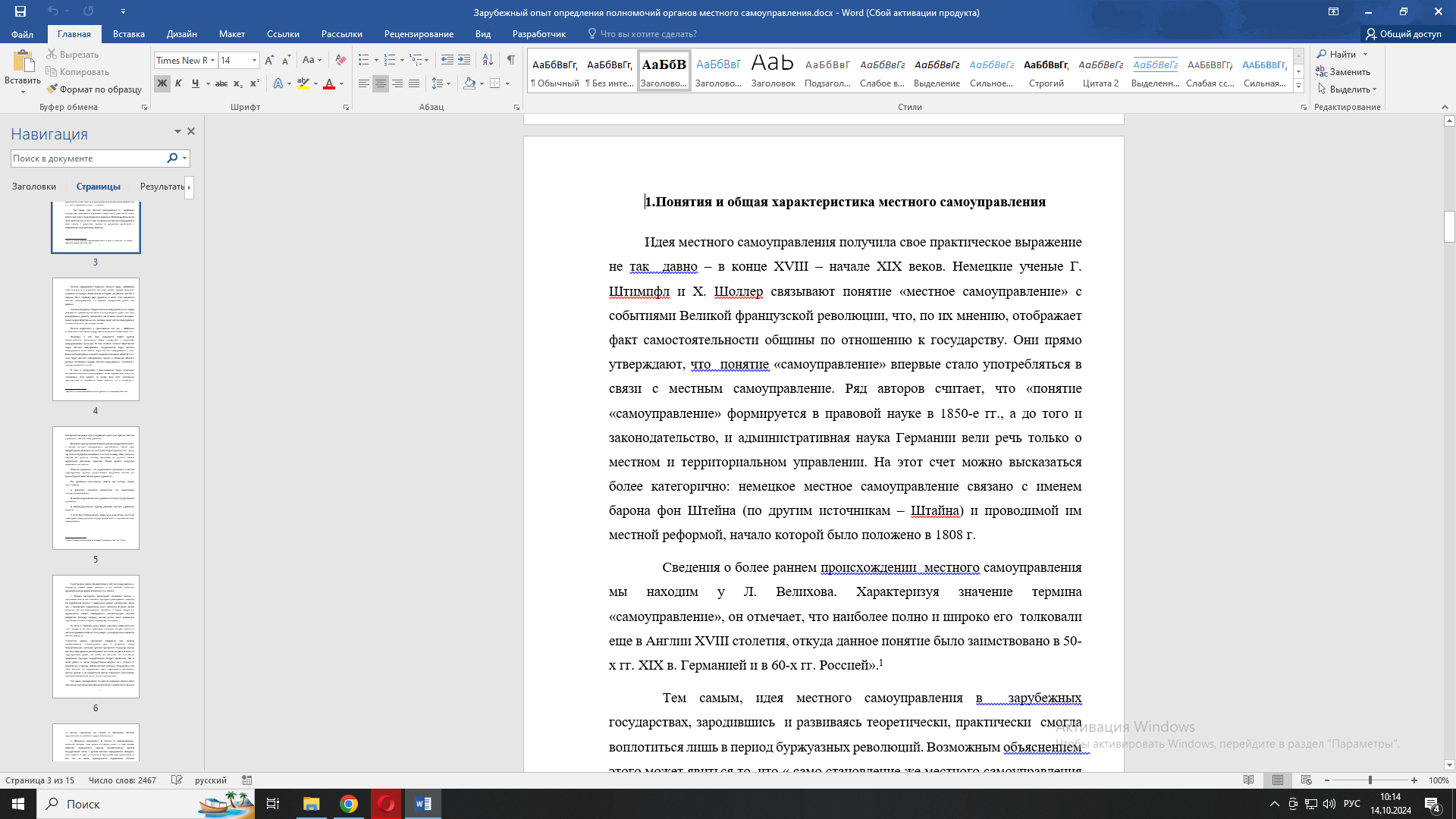Toggle show paragraph marks
1456x819 pixels.
pyautogui.click(x=511, y=61)
